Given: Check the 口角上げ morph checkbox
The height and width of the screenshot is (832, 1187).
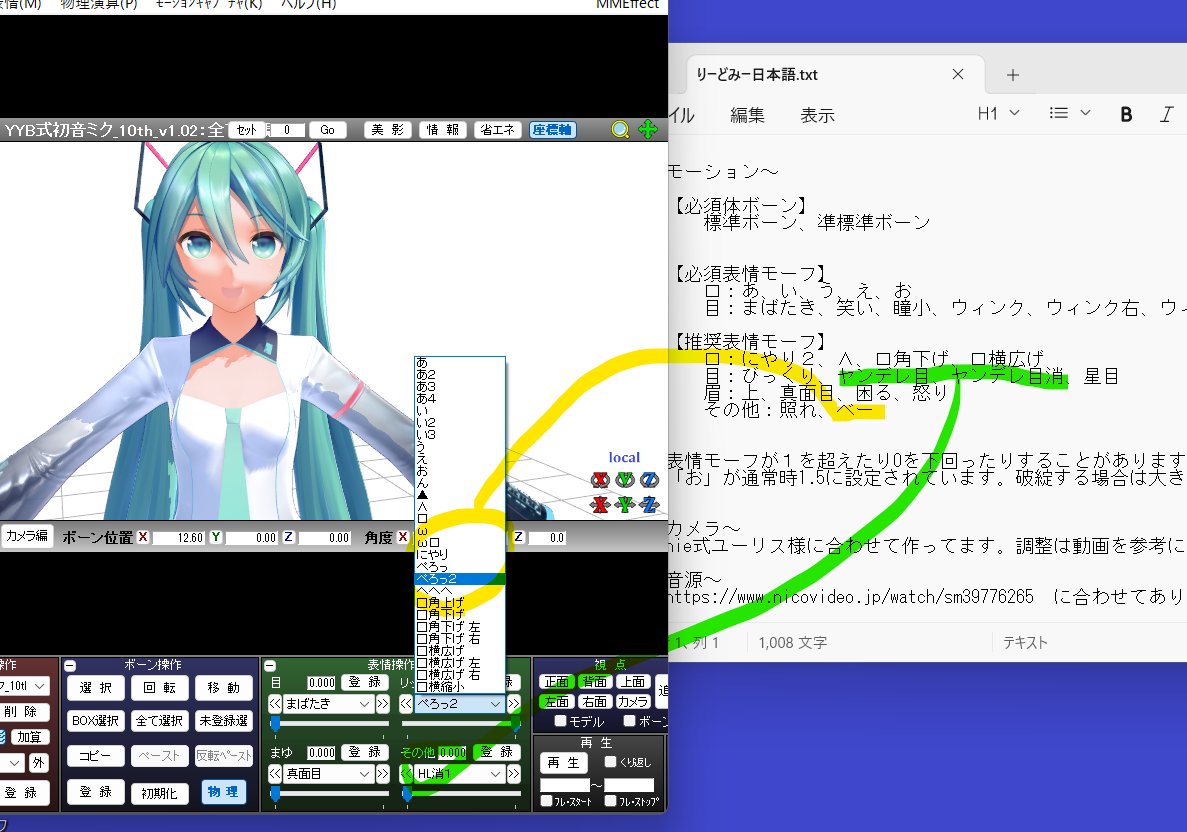Looking at the screenshot, I should pos(423,604).
